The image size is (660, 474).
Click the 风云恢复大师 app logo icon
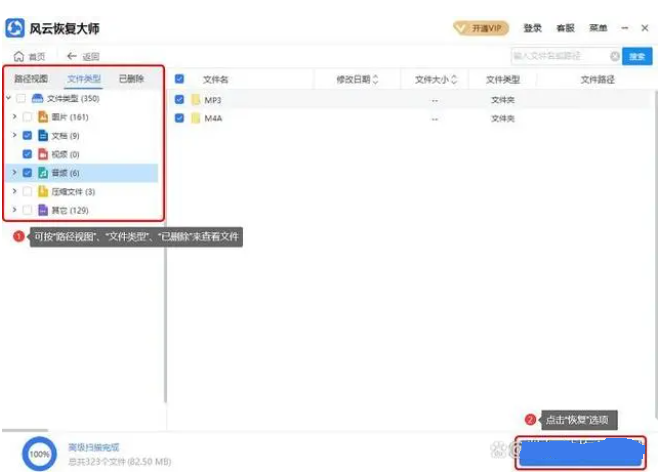point(15,28)
